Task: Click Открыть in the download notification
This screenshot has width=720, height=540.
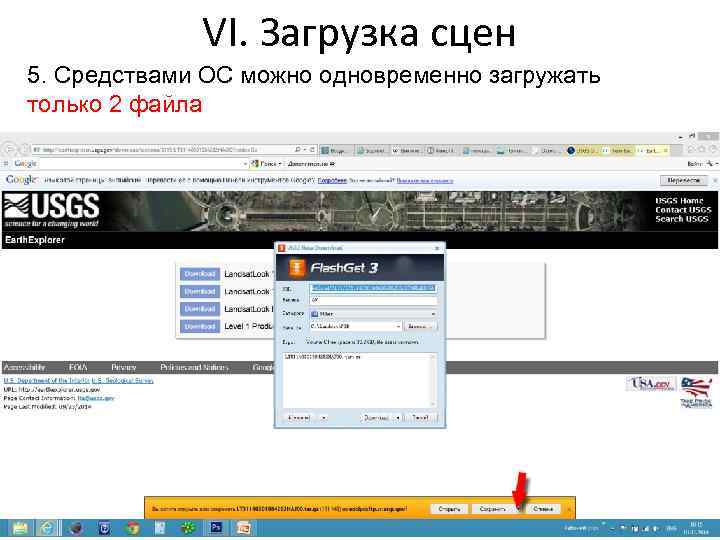Action: 449,509
